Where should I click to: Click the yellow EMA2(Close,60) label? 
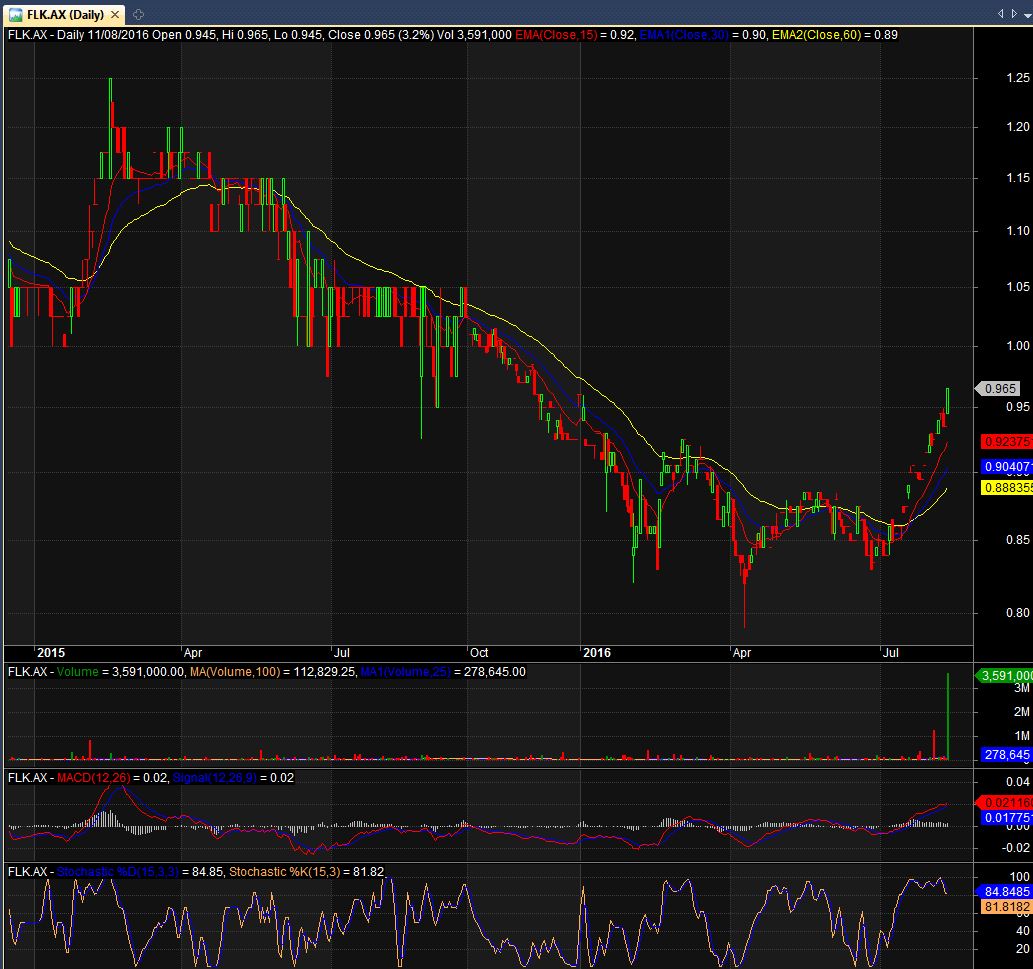coord(816,35)
